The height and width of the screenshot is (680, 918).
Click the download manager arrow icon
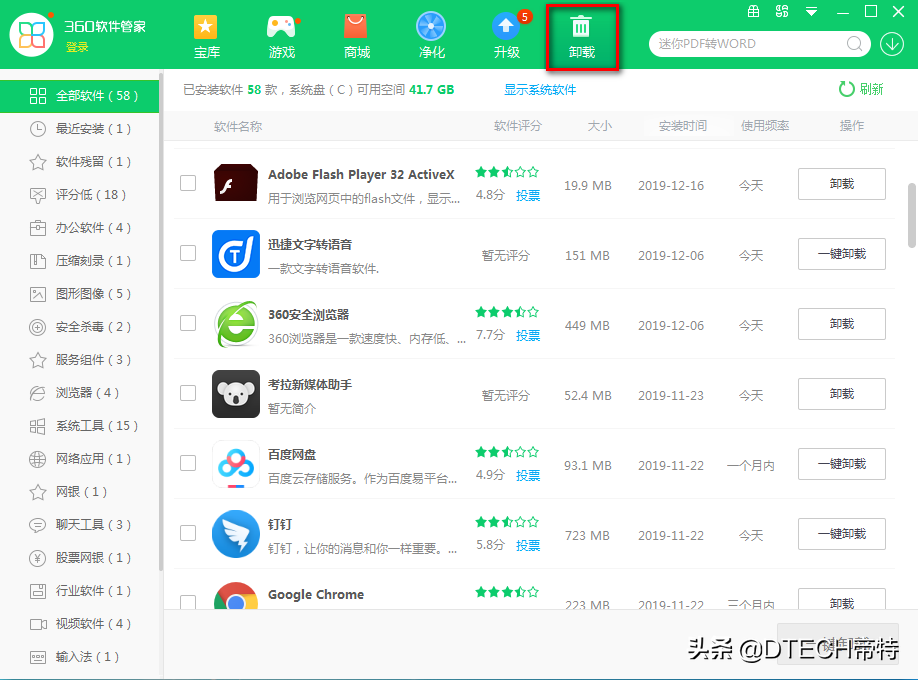pyautogui.click(x=891, y=44)
